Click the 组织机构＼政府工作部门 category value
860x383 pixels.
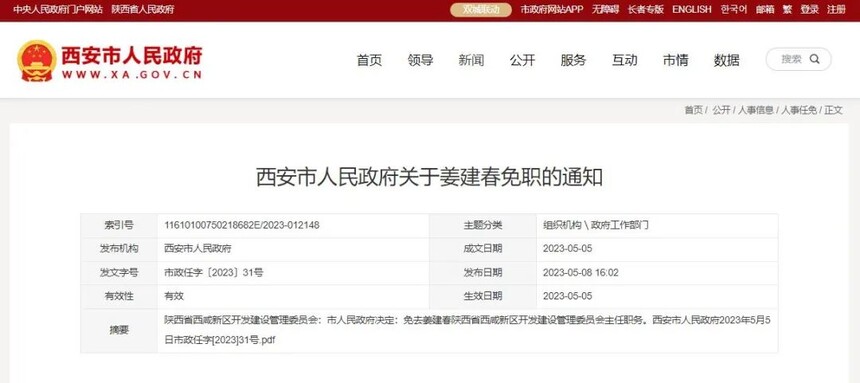point(596,225)
